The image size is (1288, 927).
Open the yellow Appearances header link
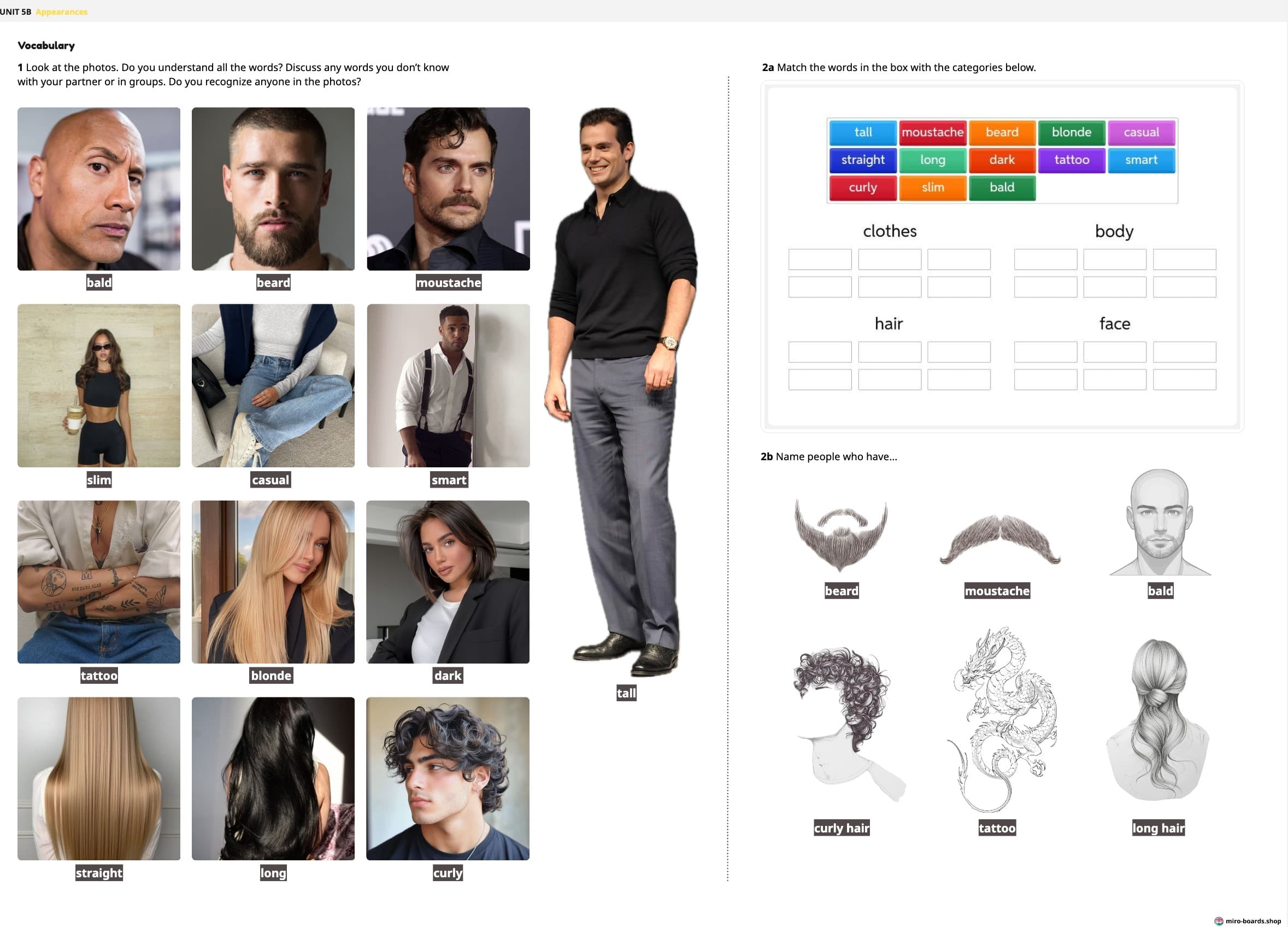click(61, 12)
